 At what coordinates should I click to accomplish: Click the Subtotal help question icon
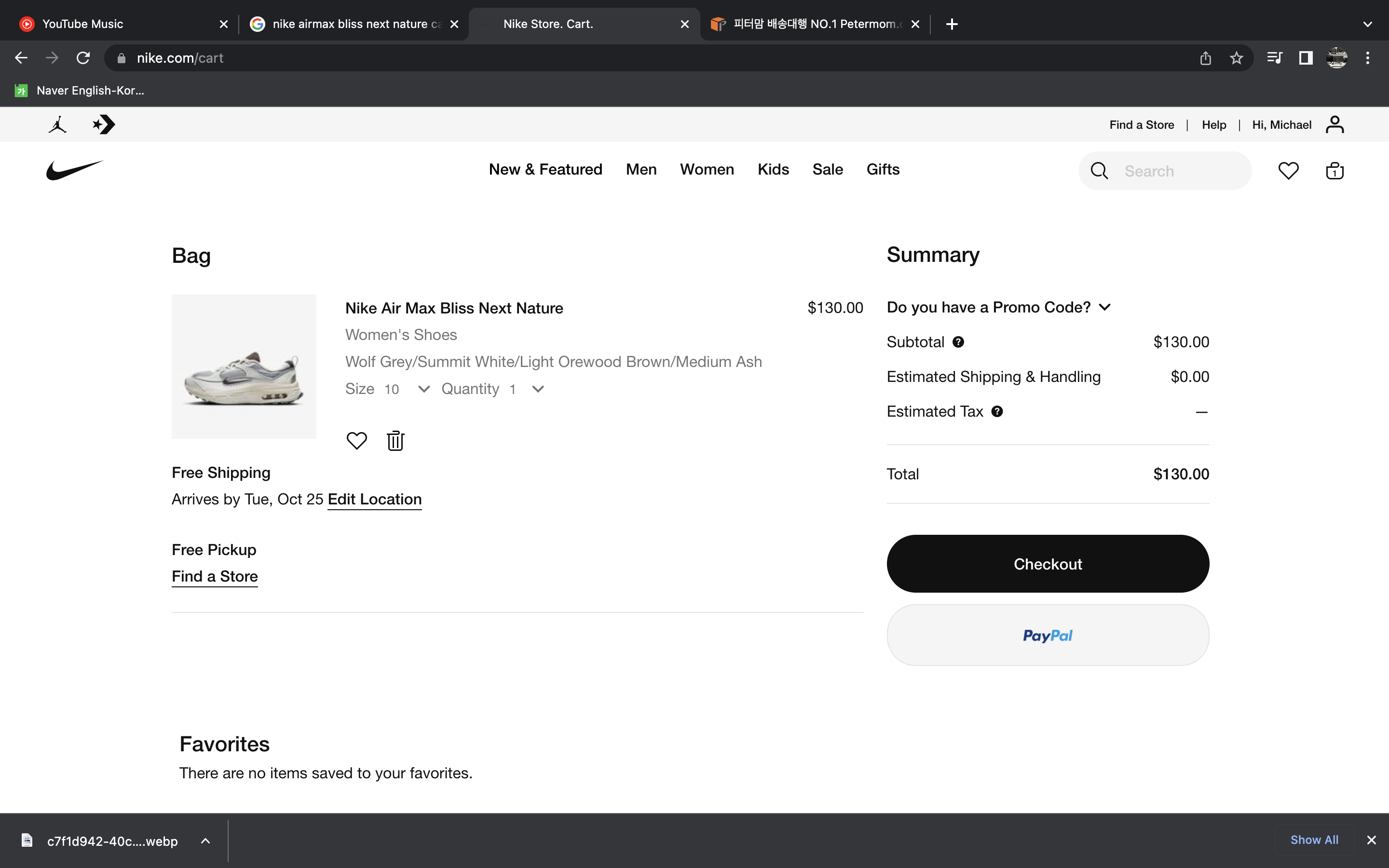point(958,342)
